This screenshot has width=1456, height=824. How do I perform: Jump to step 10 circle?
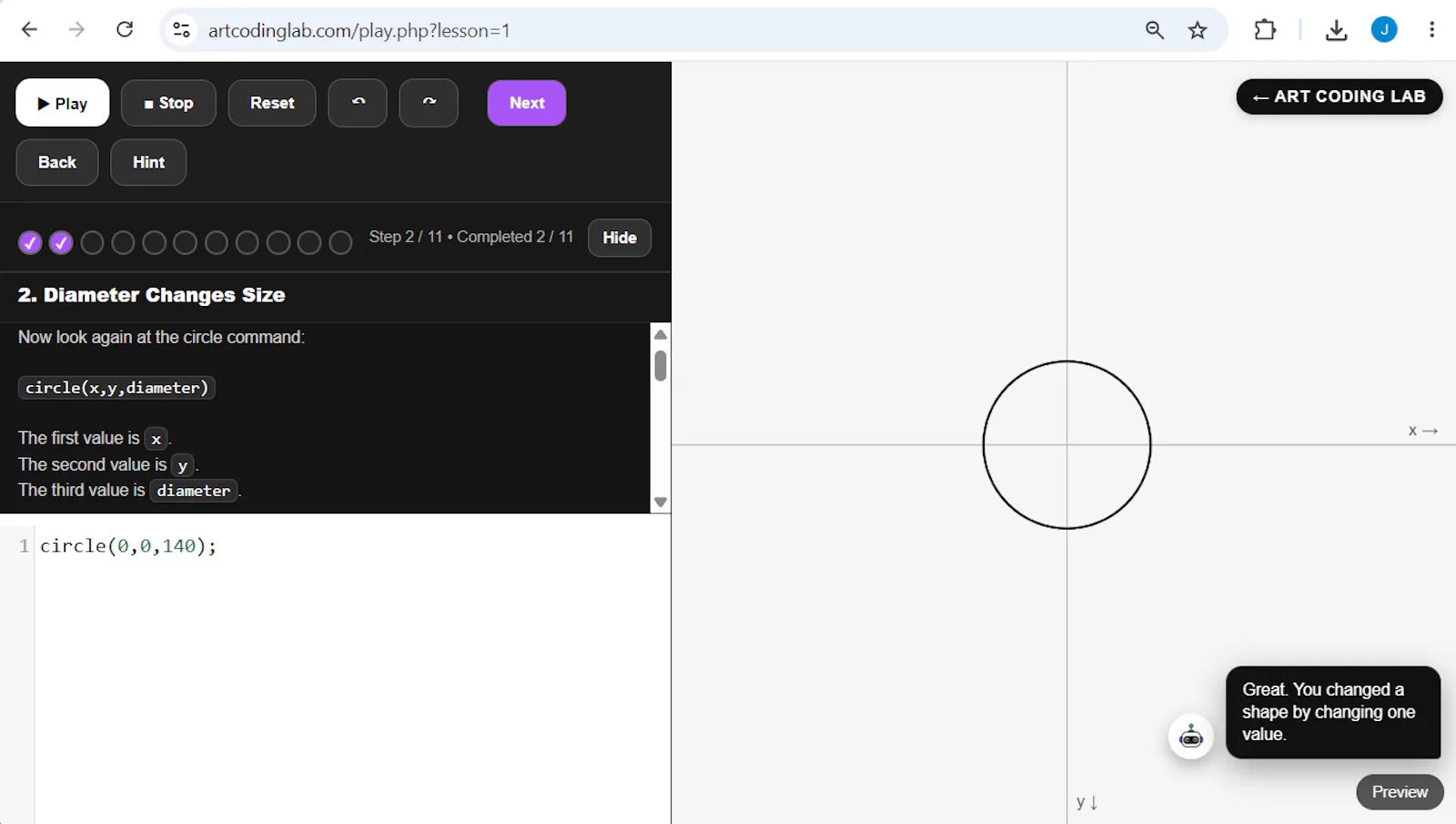coord(309,243)
